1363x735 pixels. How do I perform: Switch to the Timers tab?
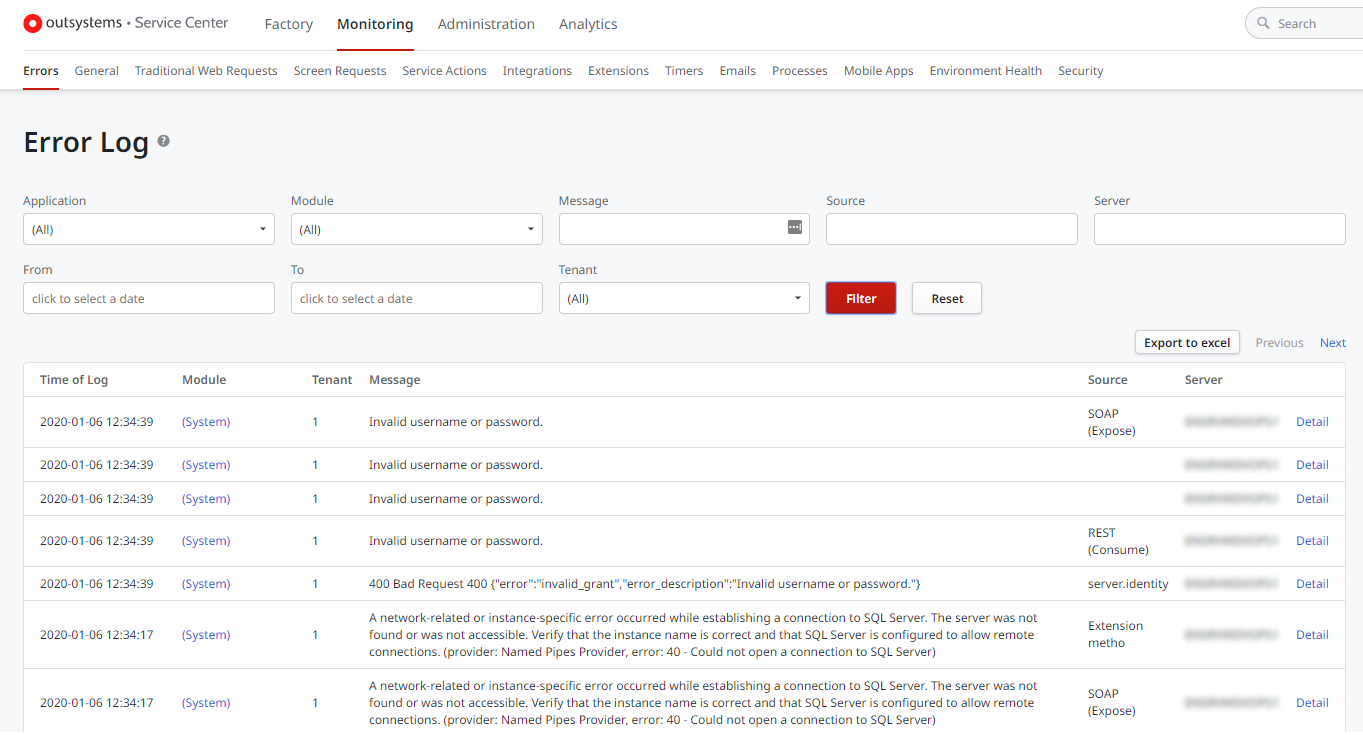point(684,71)
